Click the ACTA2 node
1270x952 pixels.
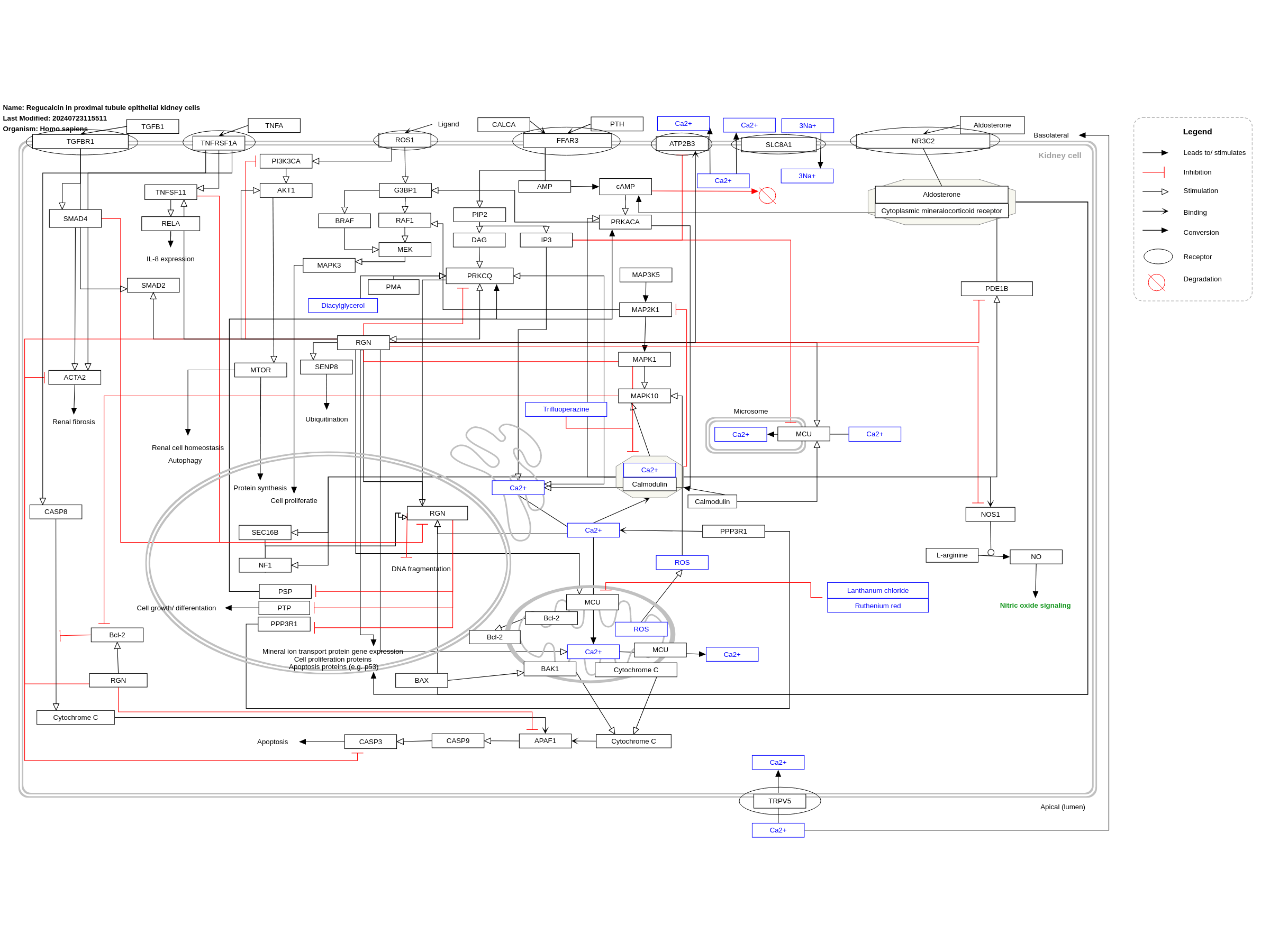tap(75, 378)
